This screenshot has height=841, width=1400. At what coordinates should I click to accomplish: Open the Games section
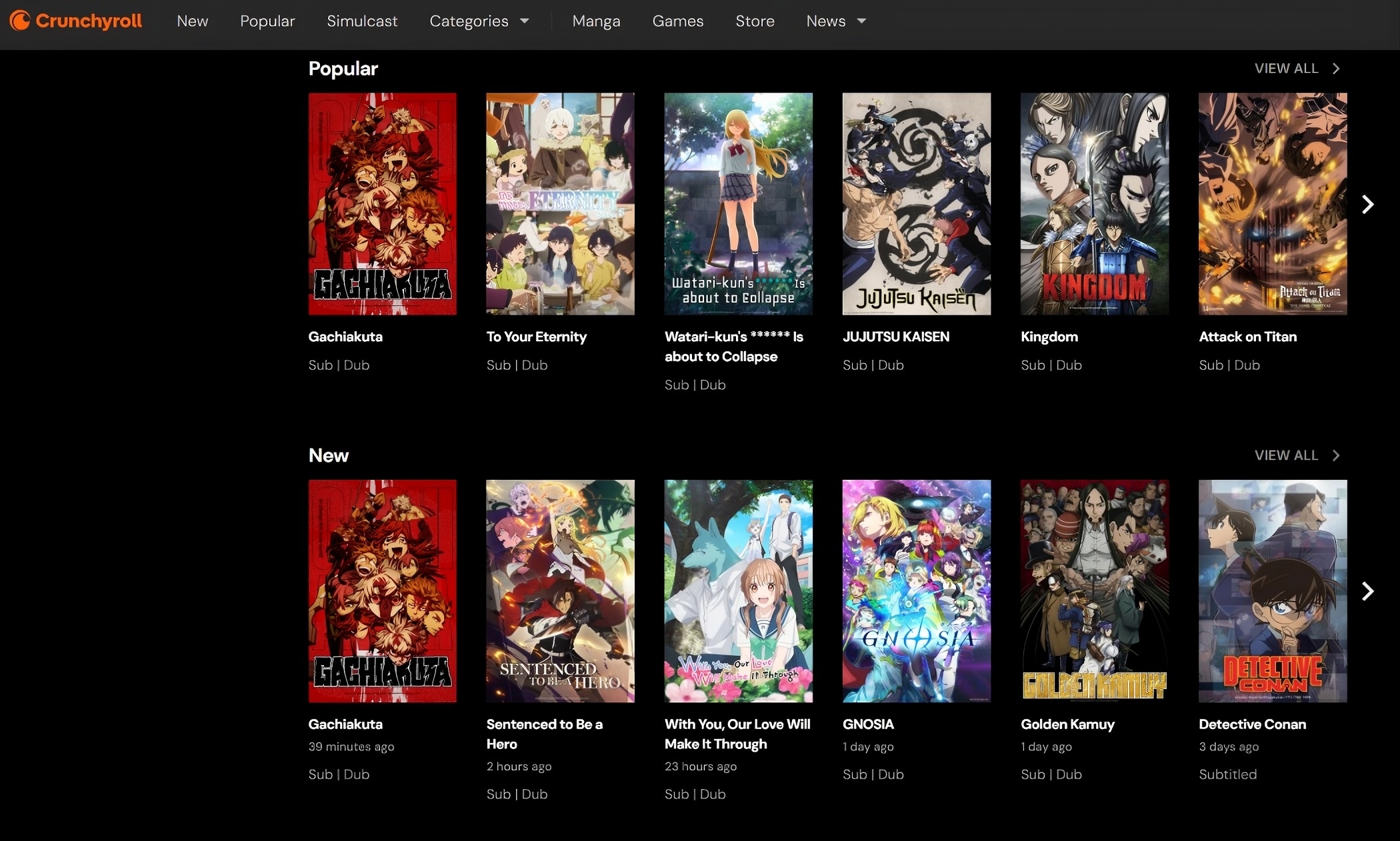point(678,21)
